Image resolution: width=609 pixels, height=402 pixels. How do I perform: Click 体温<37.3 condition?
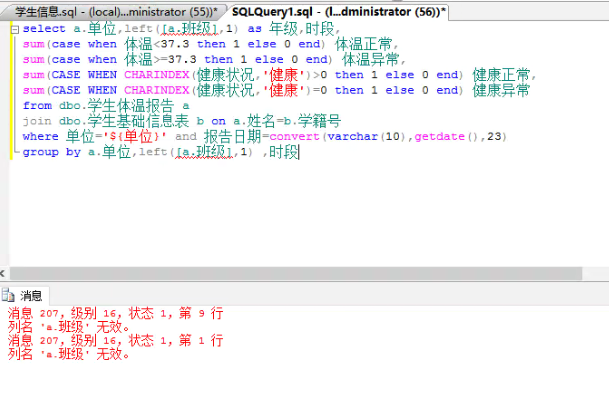[157, 44]
